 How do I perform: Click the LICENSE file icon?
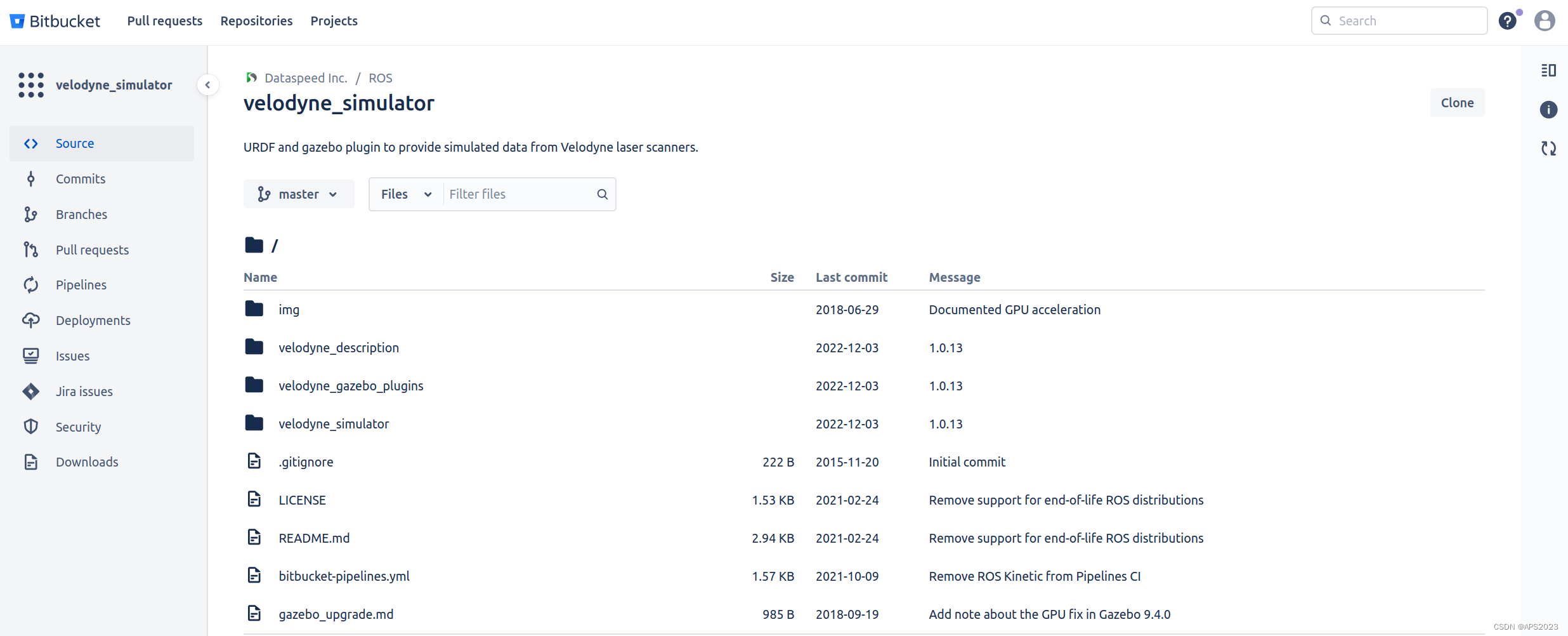(254, 500)
